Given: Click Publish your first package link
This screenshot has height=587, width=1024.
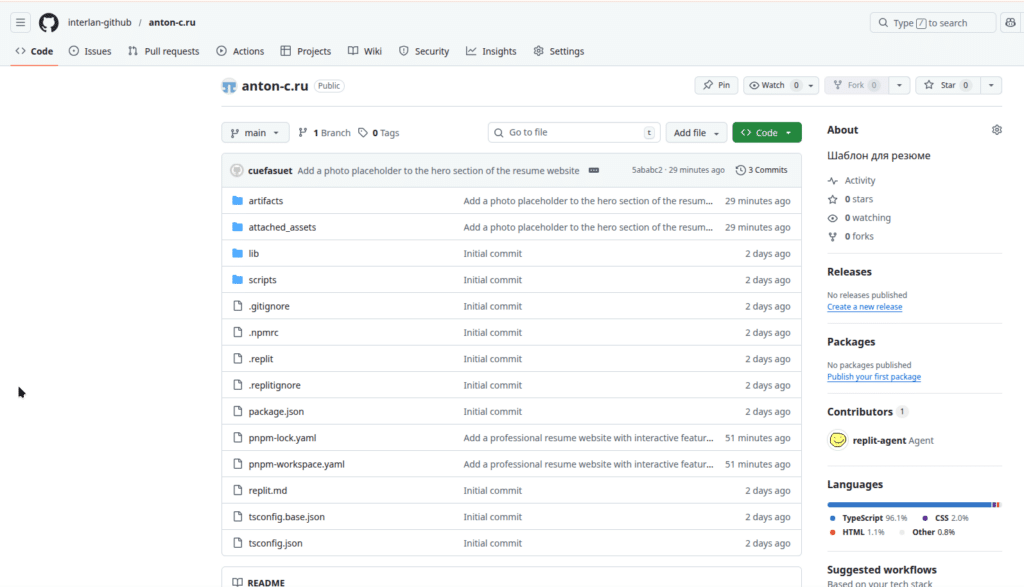Looking at the screenshot, I should pos(873,377).
